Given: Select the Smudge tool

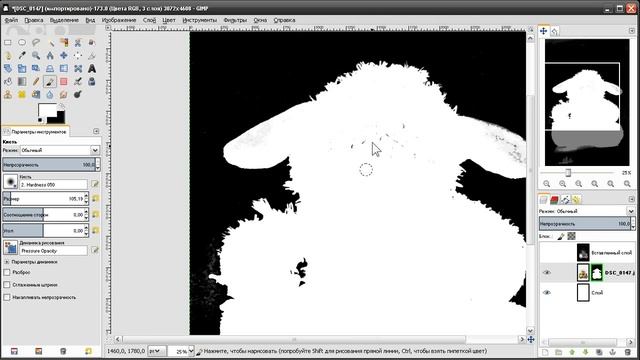Looking at the screenshot, I should point(64,95).
